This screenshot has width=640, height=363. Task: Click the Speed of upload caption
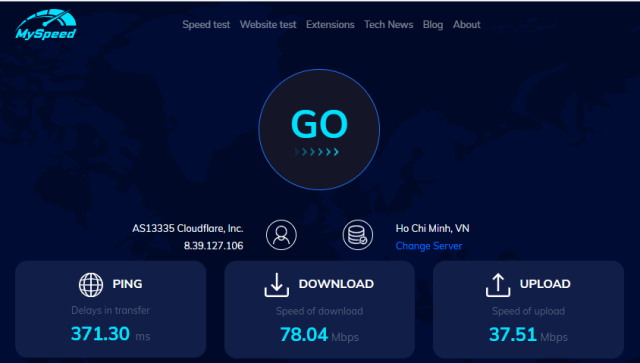[x=528, y=311]
